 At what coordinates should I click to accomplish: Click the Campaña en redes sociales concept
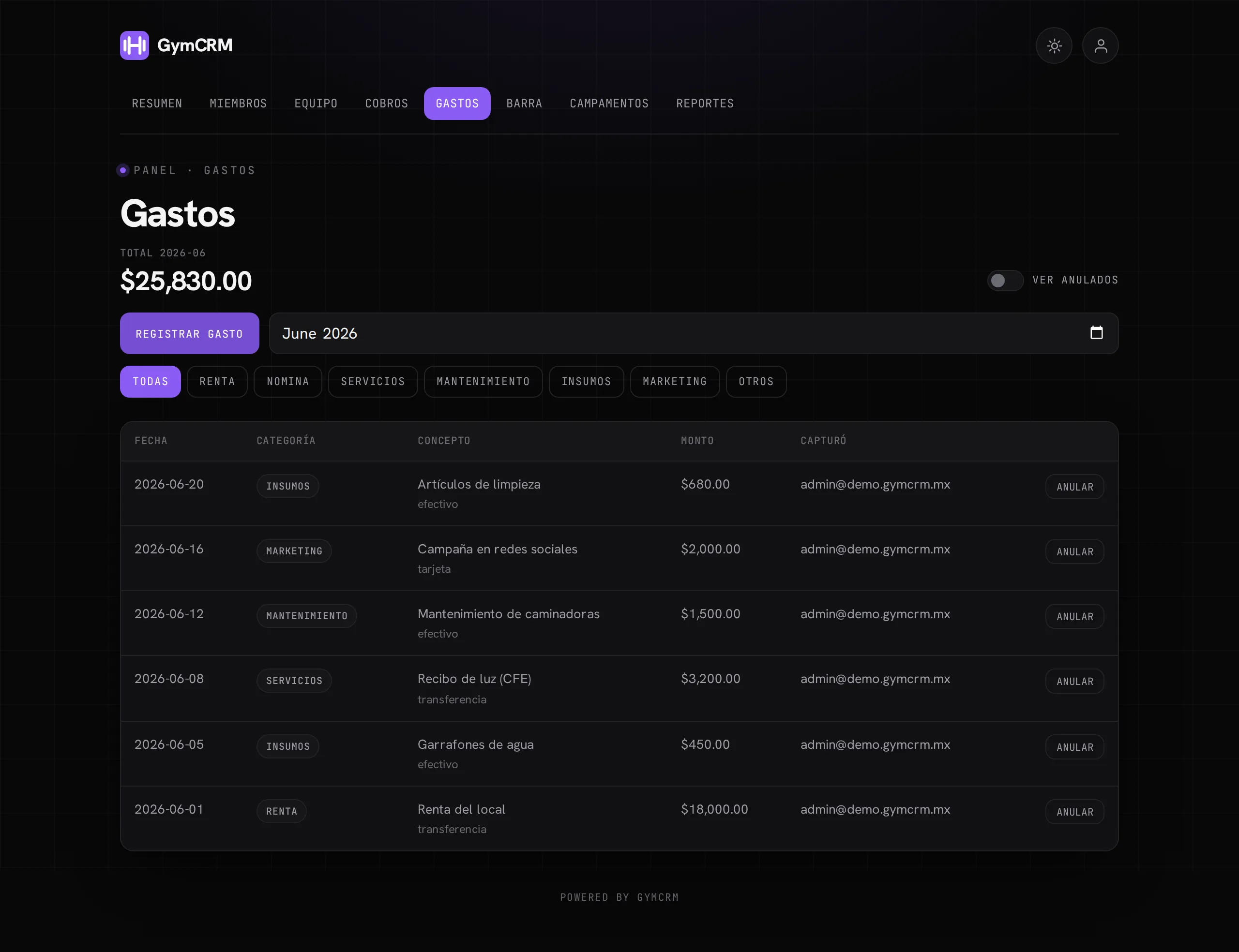point(497,549)
